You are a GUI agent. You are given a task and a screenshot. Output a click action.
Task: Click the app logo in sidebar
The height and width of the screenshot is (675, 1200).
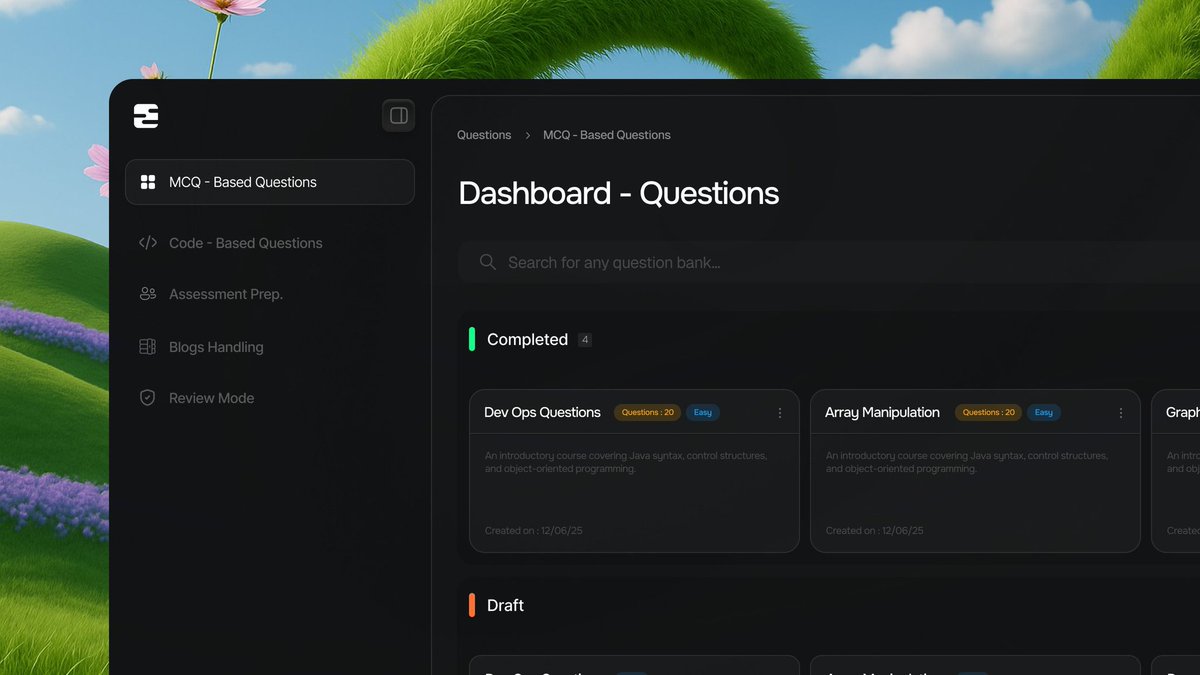click(x=146, y=116)
